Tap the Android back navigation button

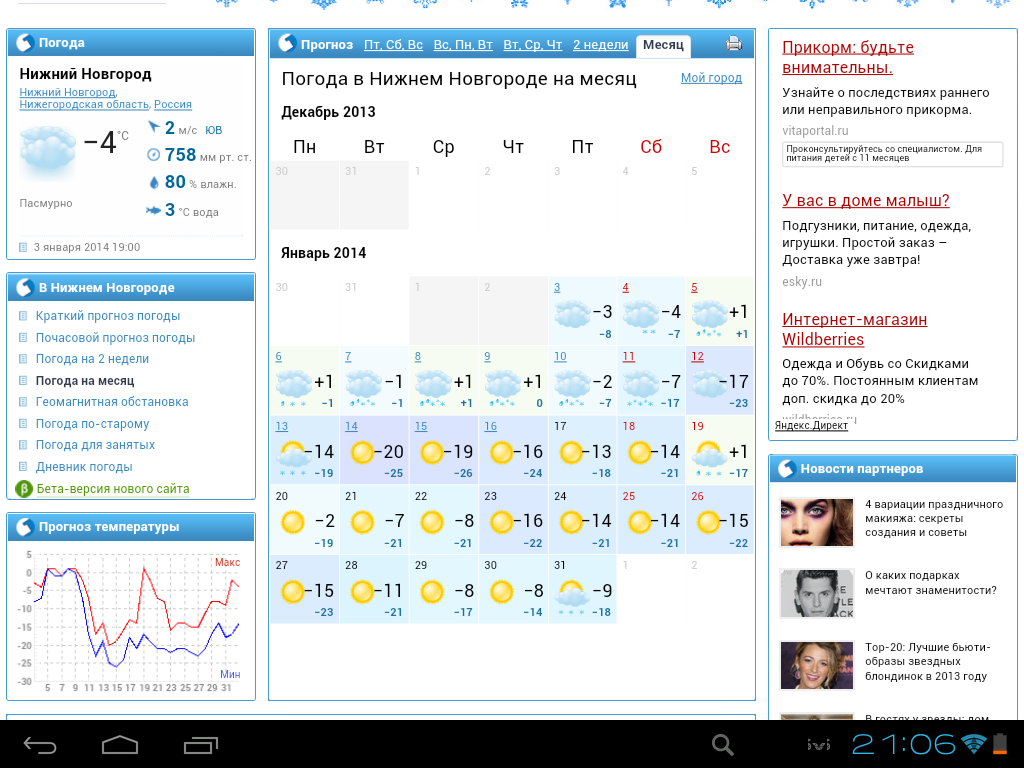40,745
